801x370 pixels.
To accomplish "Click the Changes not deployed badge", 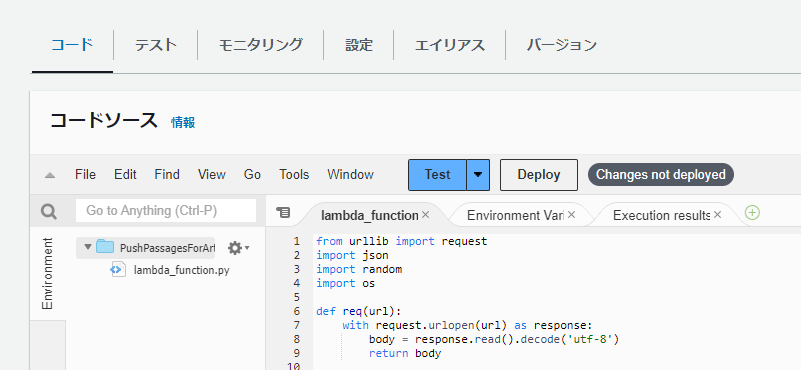I will (x=661, y=175).
